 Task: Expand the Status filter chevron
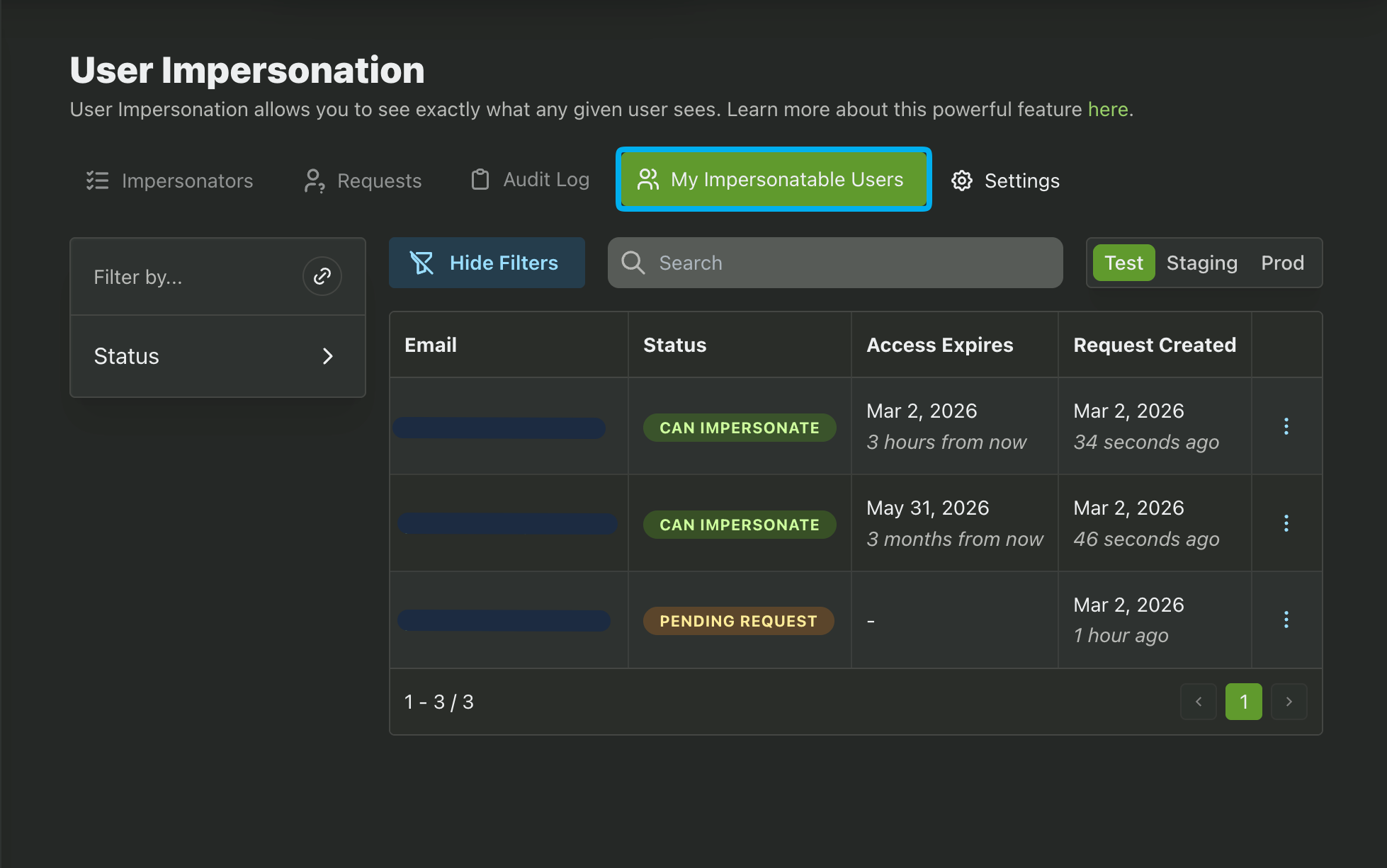click(x=327, y=356)
